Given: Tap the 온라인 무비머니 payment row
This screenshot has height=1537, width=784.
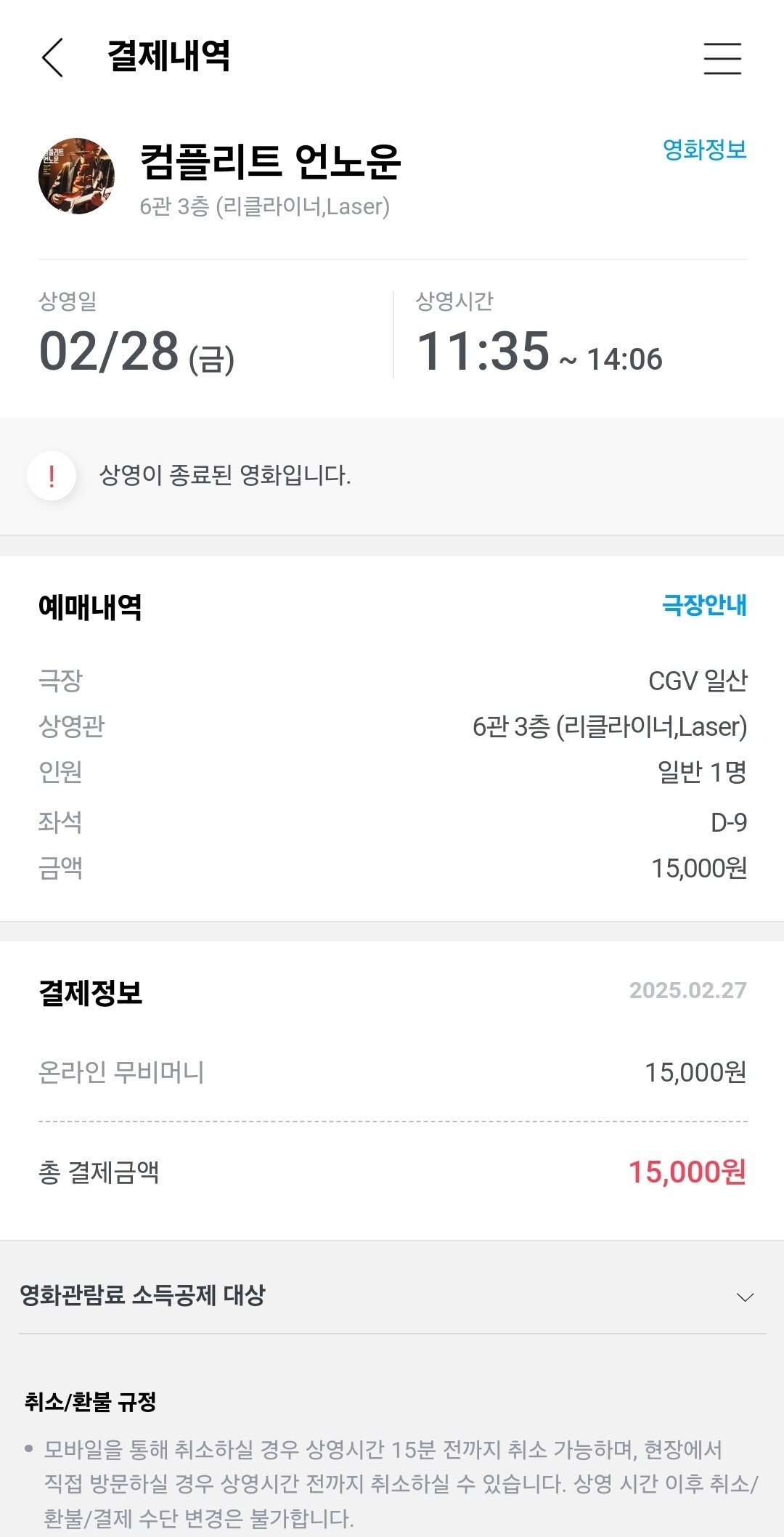Looking at the screenshot, I should 392,1072.
